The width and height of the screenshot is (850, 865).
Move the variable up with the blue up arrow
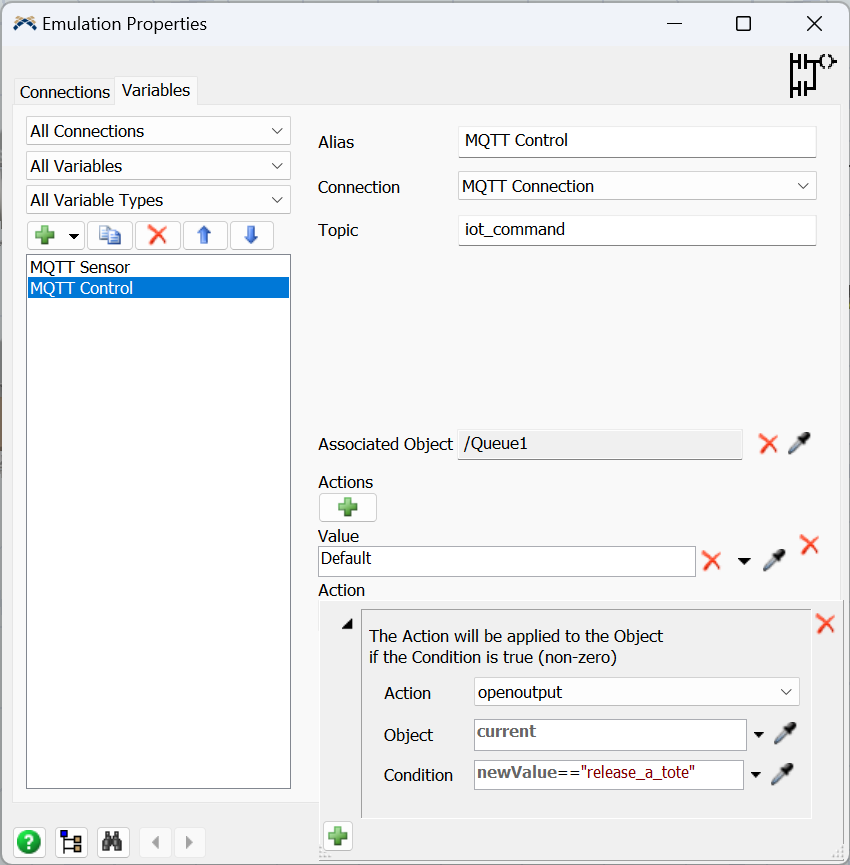click(204, 235)
